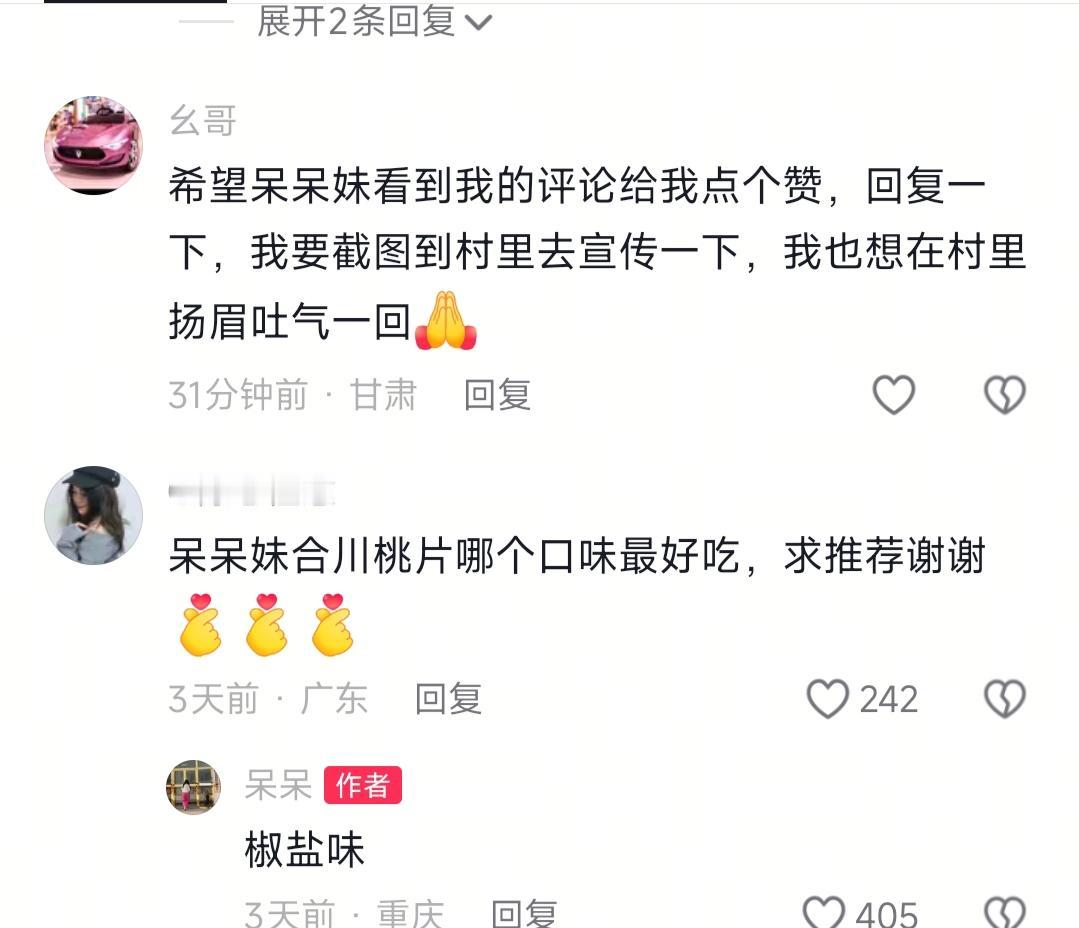Image resolution: width=1079 pixels, height=928 pixels.
Task: Tap the blurred username above 桃片 comment
Action: tap(252, 493)
